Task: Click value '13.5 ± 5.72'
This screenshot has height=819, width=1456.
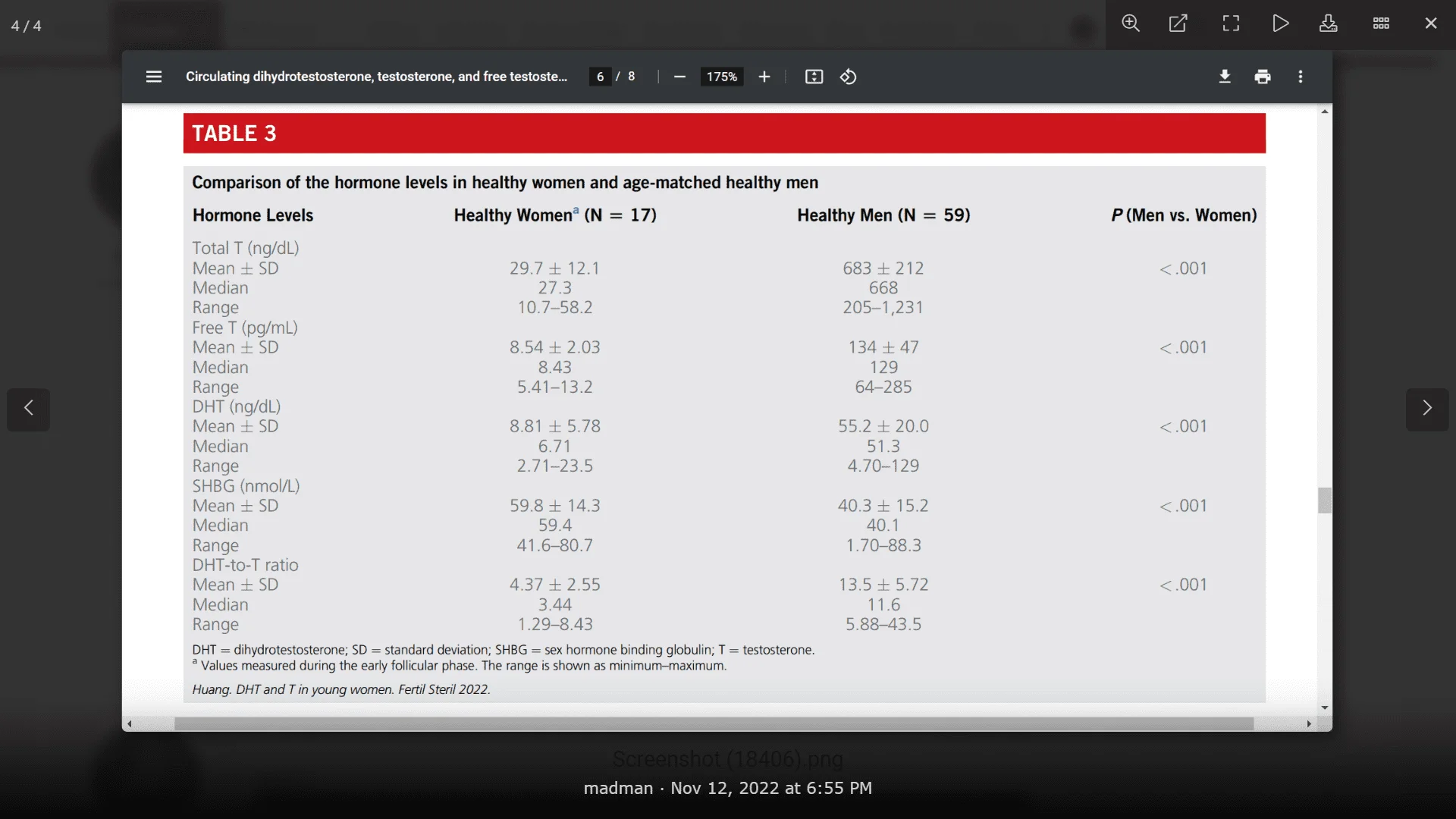Action: pyautogui.click(x=883, y=585)
